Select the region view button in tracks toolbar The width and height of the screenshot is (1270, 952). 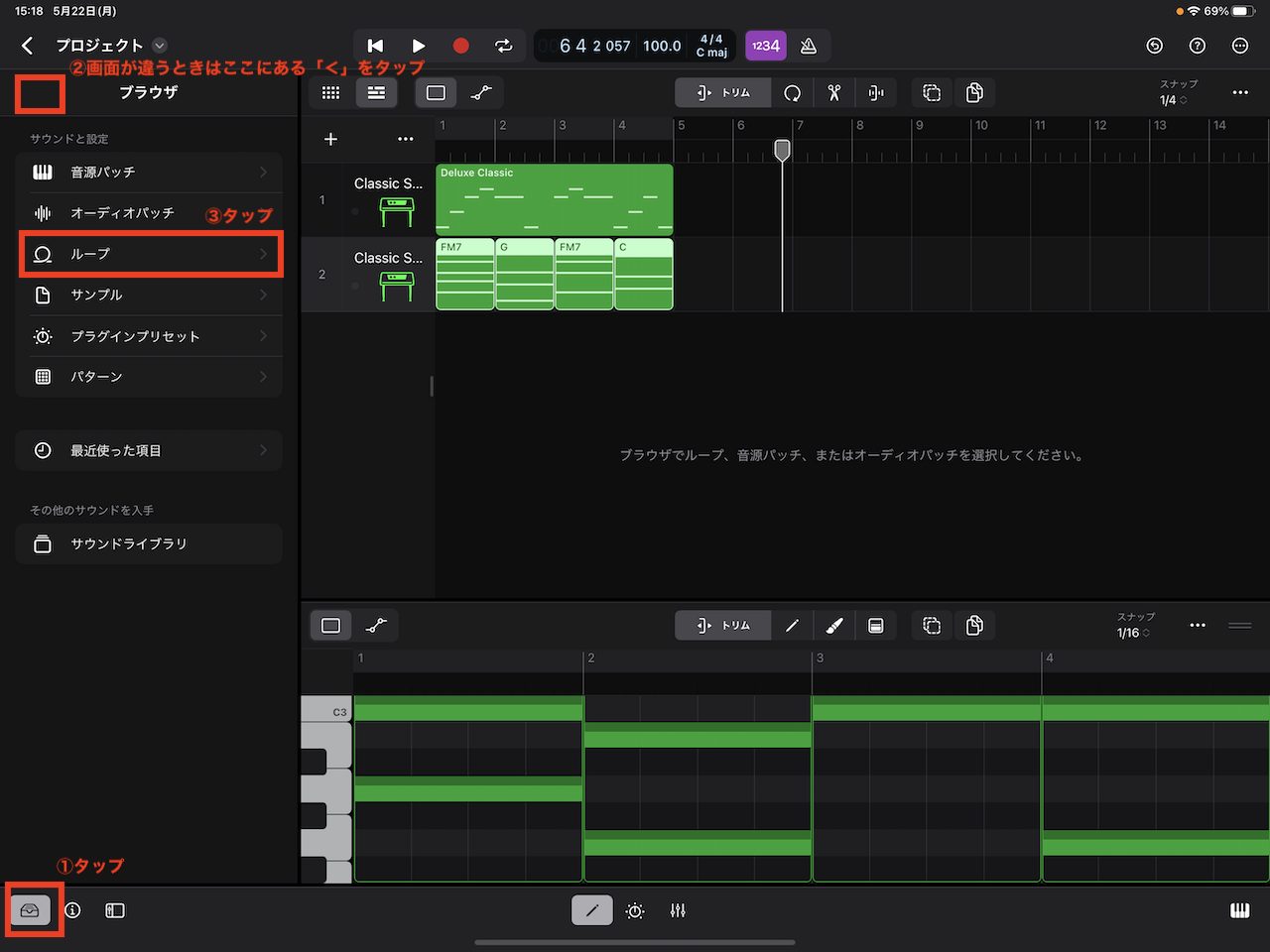click(x=436, y=92)
